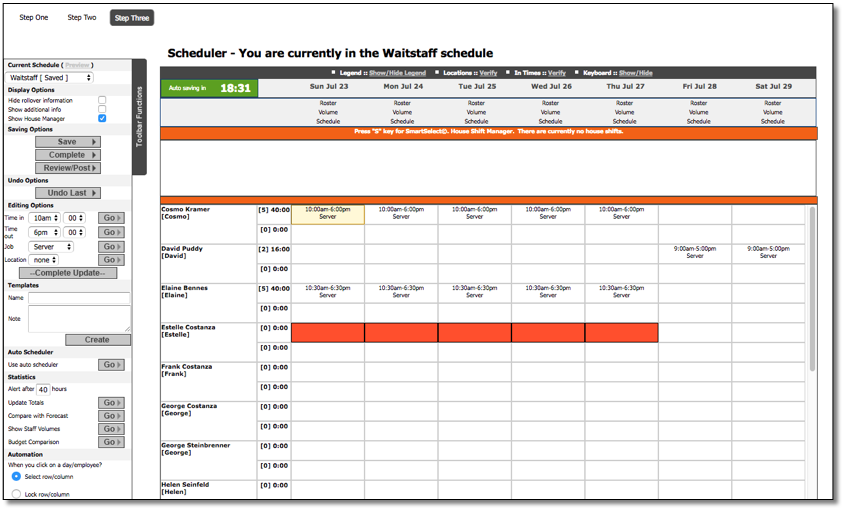Click Go next to Budget Comparison

[111, 442]
